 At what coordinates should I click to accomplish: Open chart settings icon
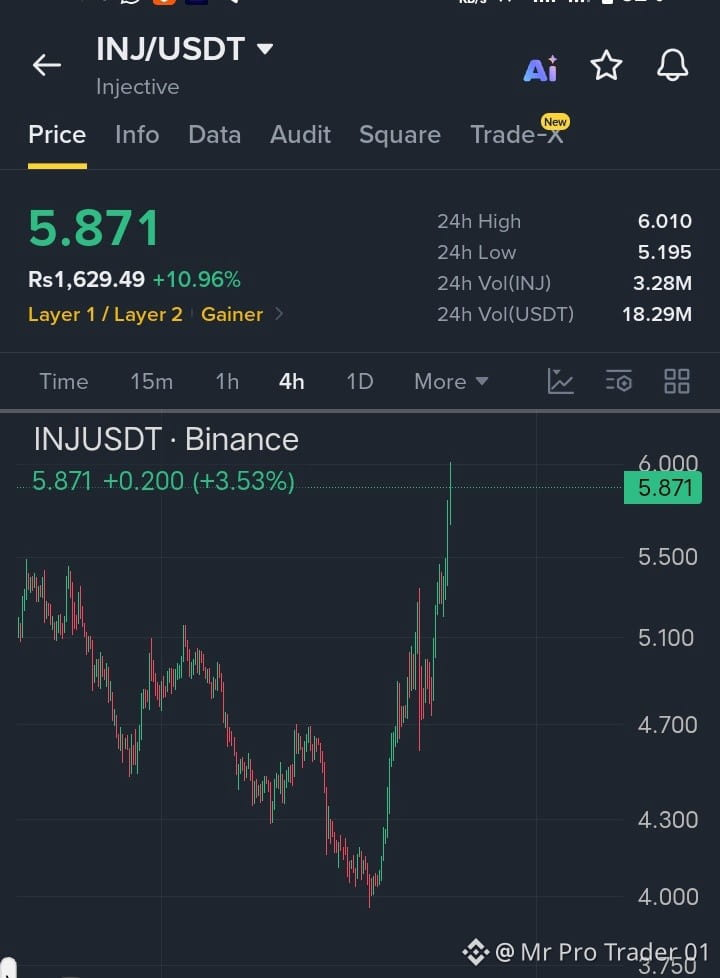tap(618, 381)
